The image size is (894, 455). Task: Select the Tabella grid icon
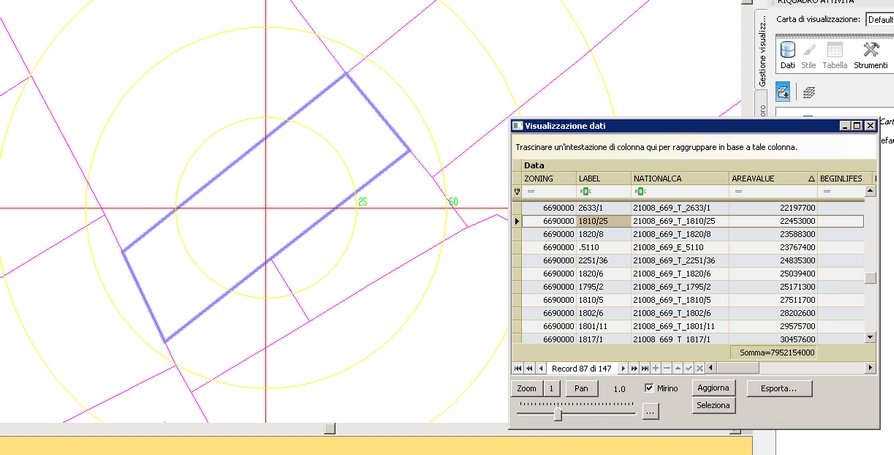click(x=834, y=50)
